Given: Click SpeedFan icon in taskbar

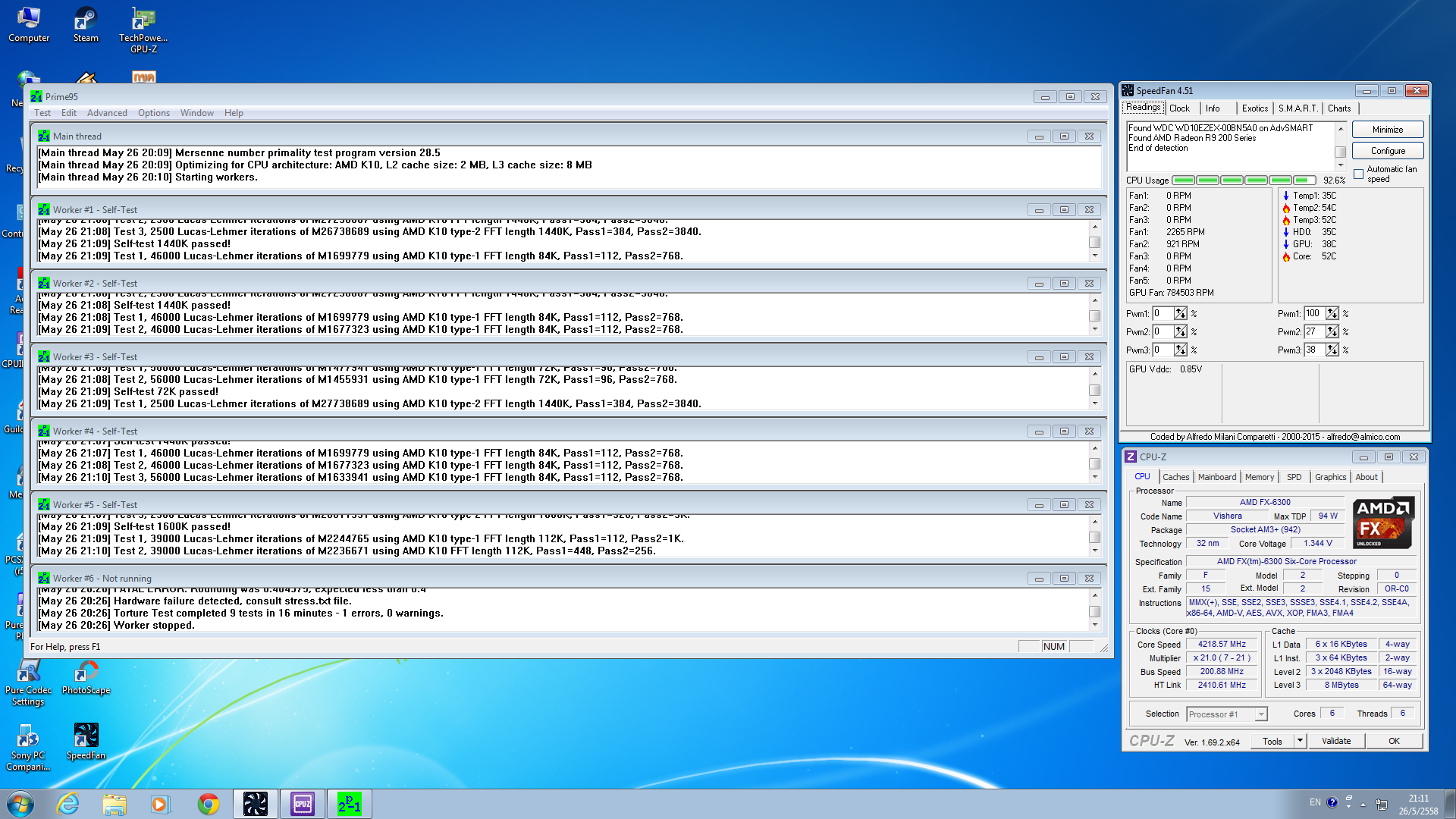Looking at the screenshot, I should [x=256, y=804].
